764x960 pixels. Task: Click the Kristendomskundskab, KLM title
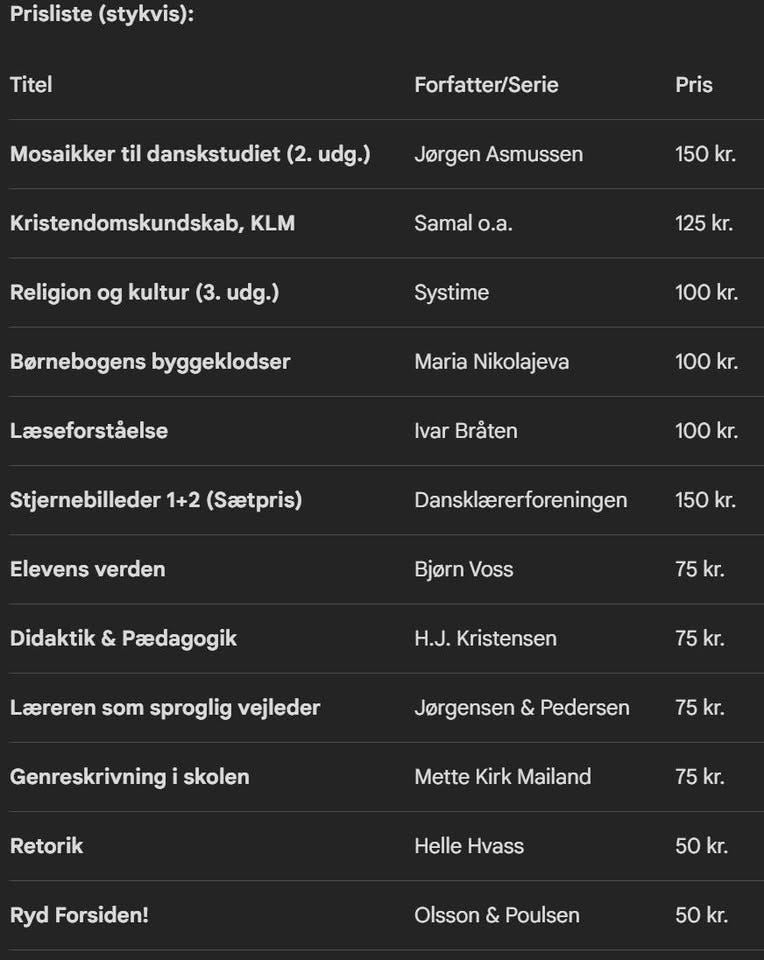(152, 223)
